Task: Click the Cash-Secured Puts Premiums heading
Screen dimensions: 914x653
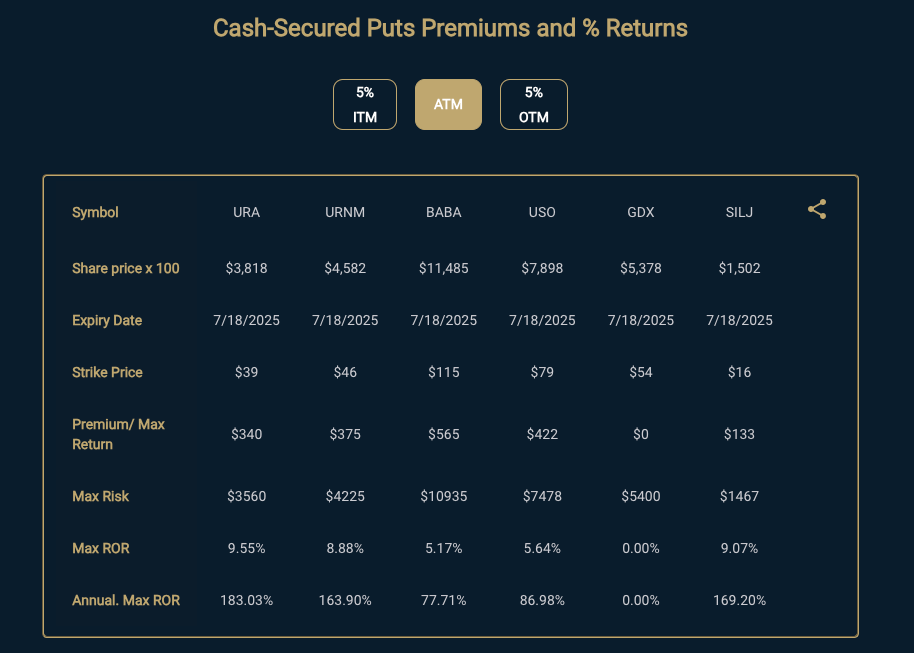Action: pos(451,28)
